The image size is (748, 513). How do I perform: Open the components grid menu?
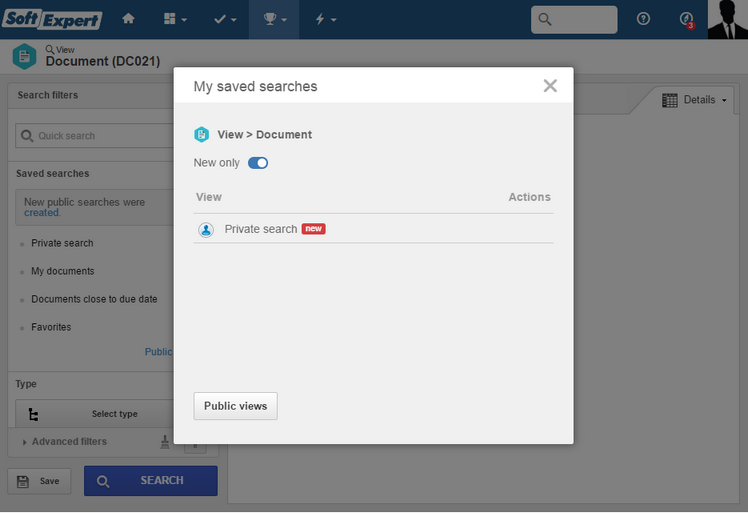[x=175, y=19]
